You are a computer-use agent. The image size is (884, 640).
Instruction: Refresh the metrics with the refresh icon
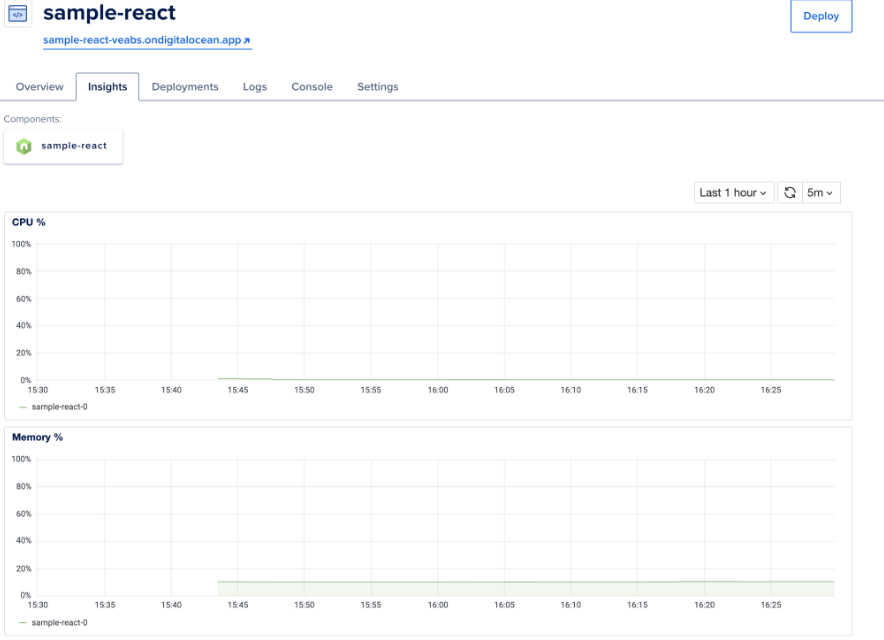[x=789, y=192]
